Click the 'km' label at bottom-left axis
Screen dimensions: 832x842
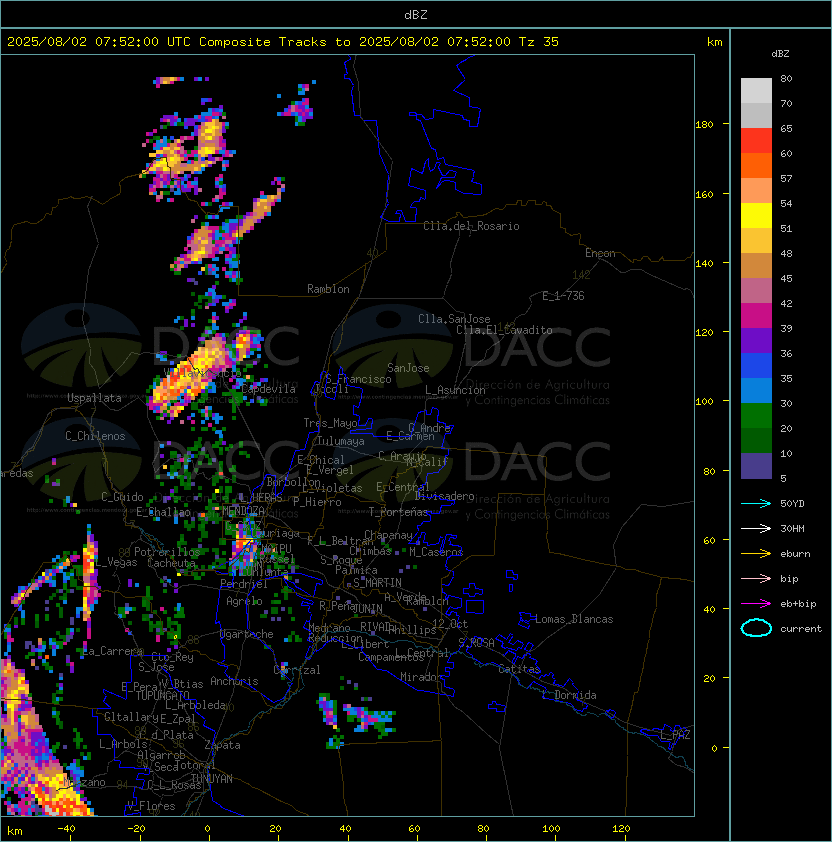[15, 831]
